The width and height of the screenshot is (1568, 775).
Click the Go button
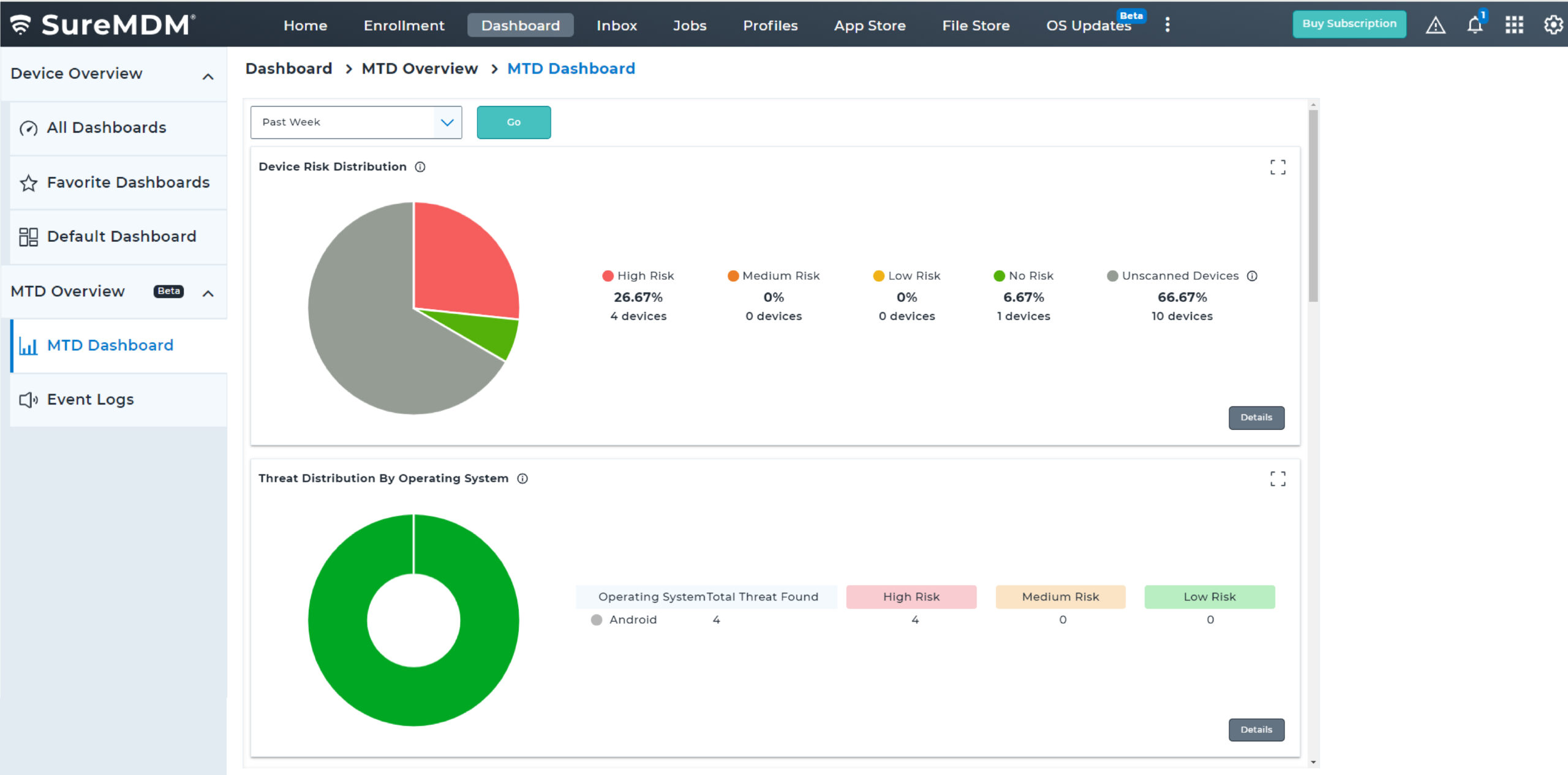click(x=514, y=122)
